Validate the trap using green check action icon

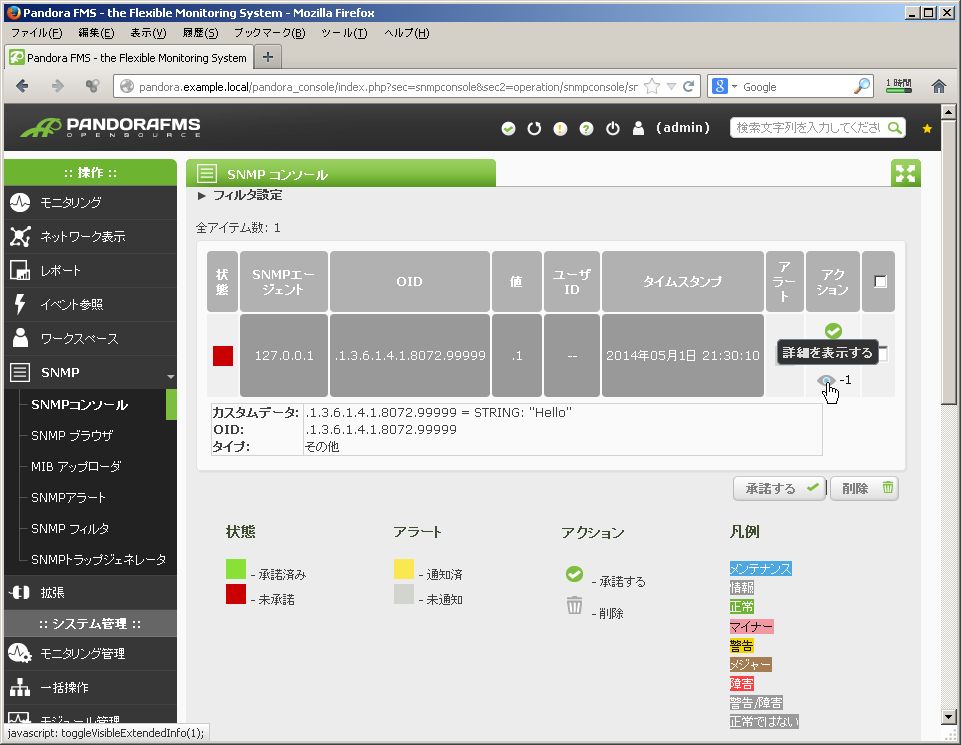pos(833,331)
